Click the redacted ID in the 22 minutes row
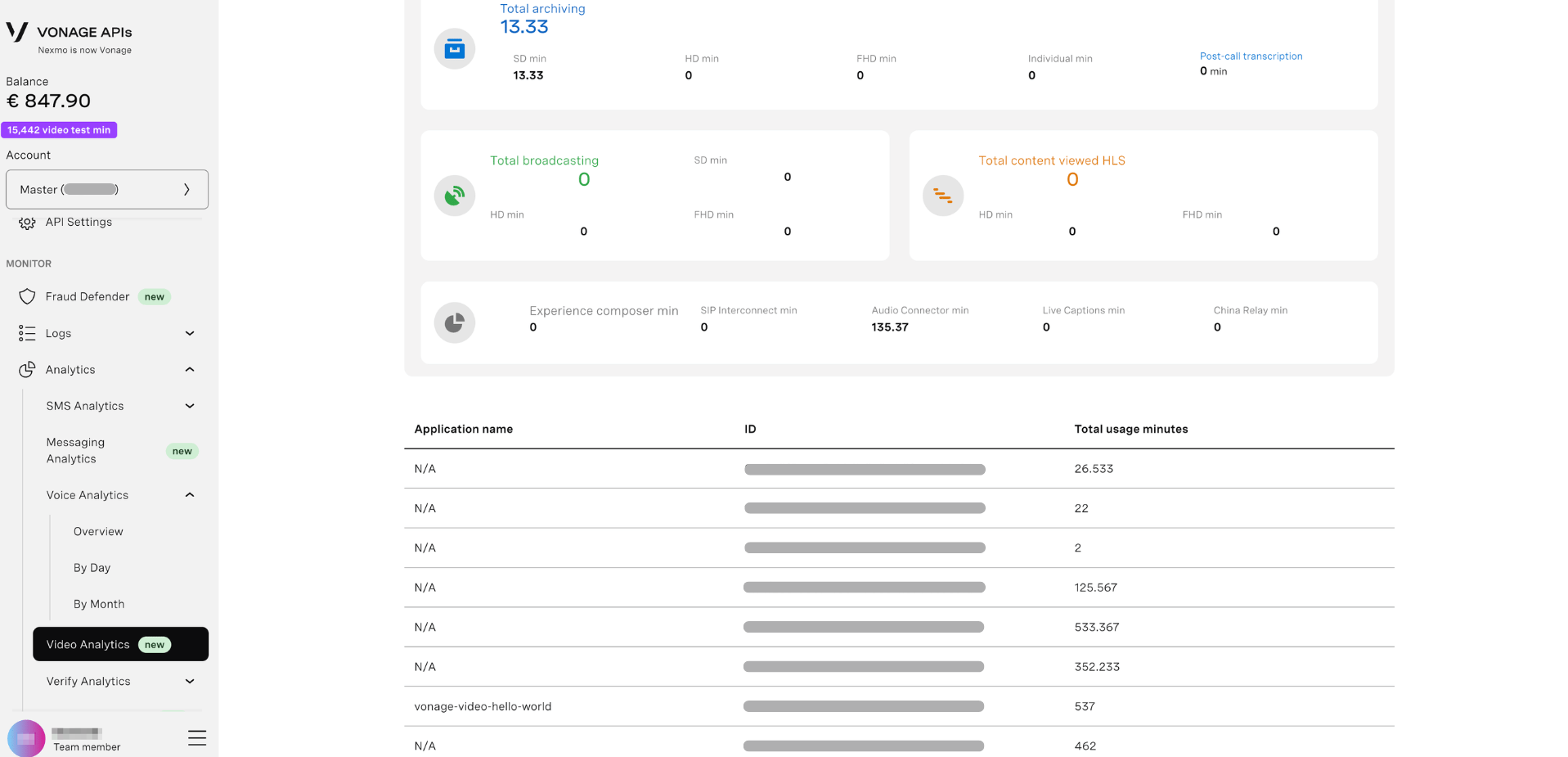1568x757 pixels. click(865, 508)
